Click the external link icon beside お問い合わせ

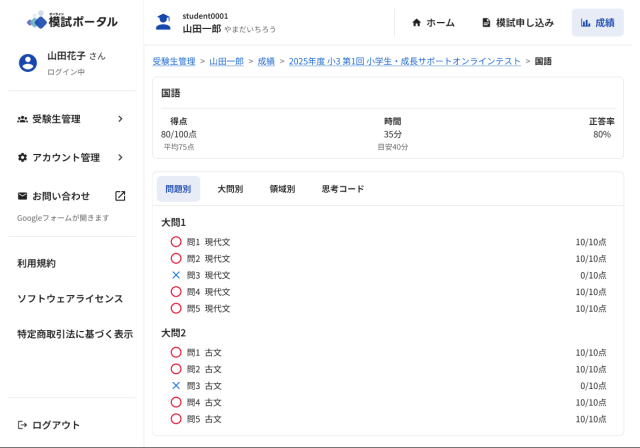coord(120,196)
